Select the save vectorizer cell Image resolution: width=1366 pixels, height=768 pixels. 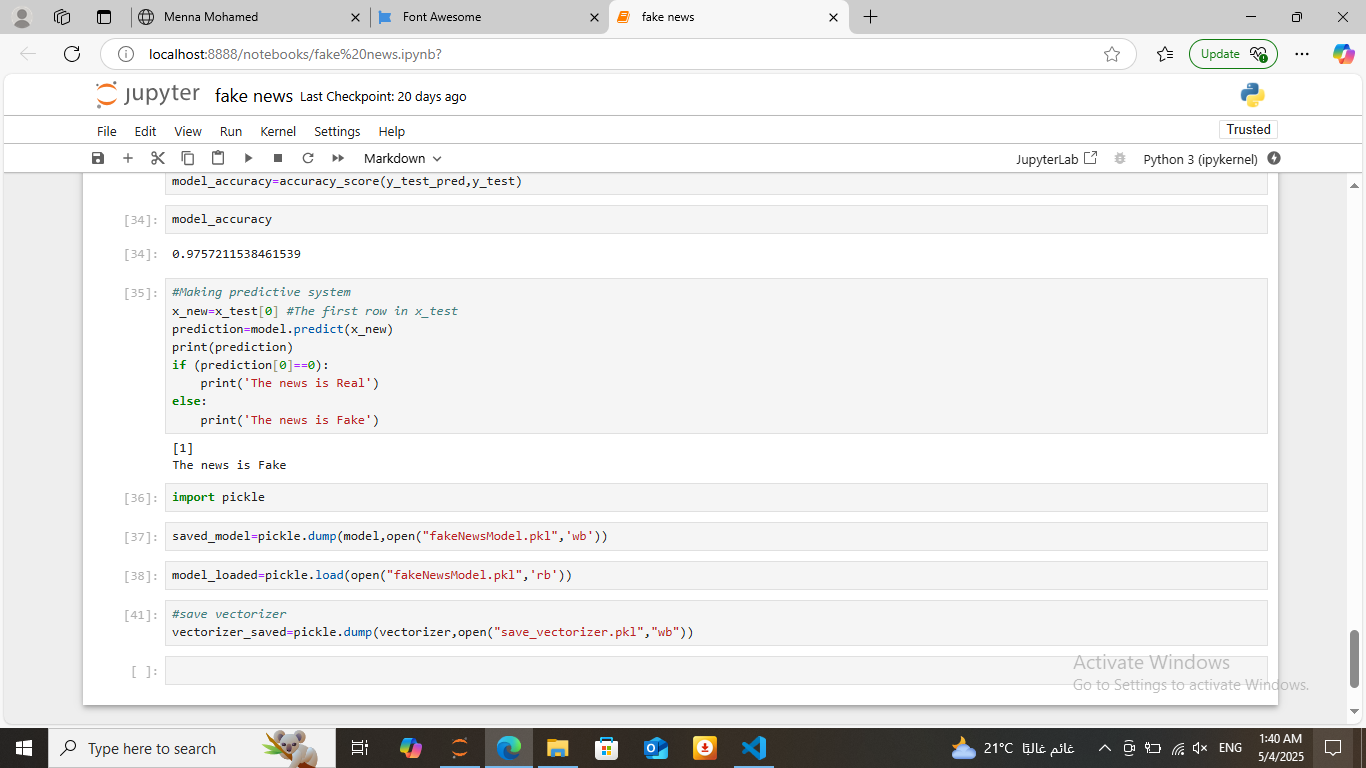tap(716, 623)
